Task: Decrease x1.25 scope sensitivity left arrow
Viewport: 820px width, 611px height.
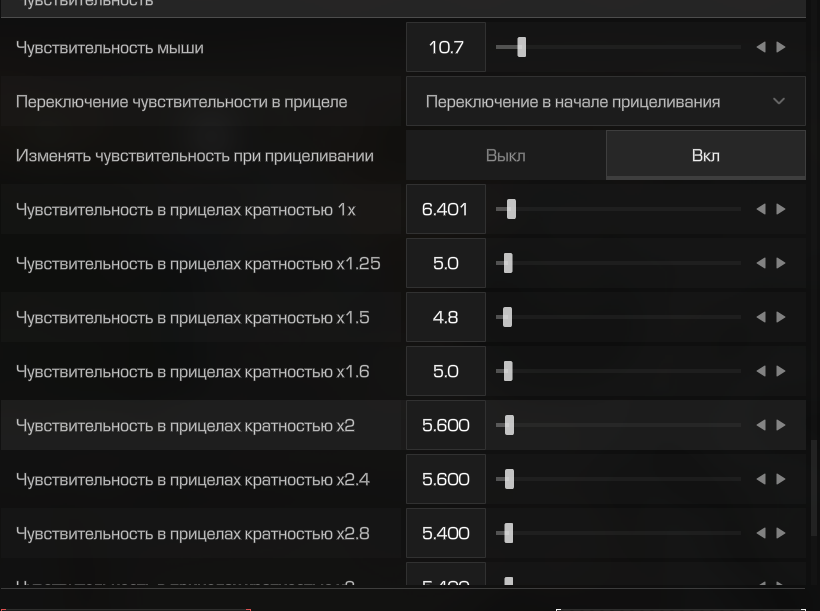Action: coord(761,263)
